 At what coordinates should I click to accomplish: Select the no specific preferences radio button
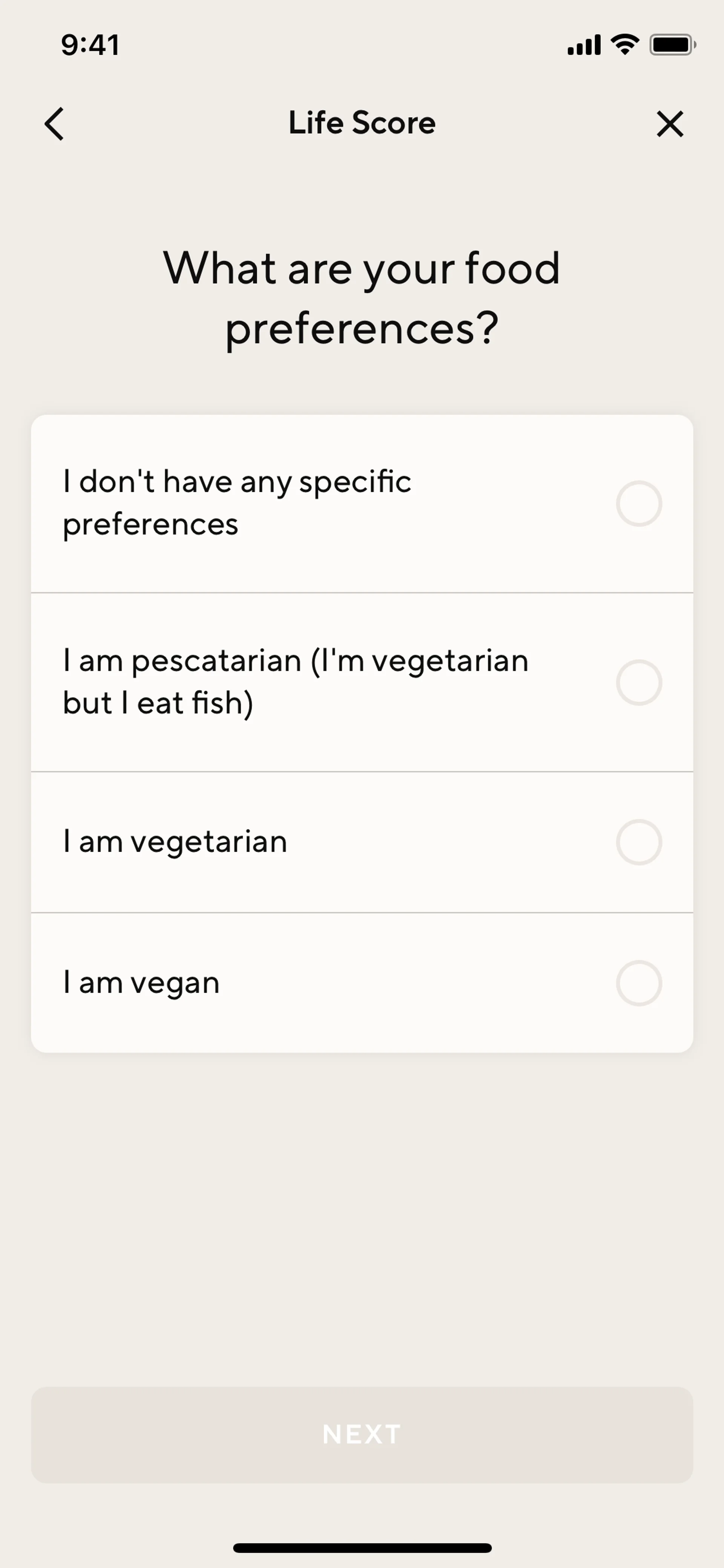639,504
